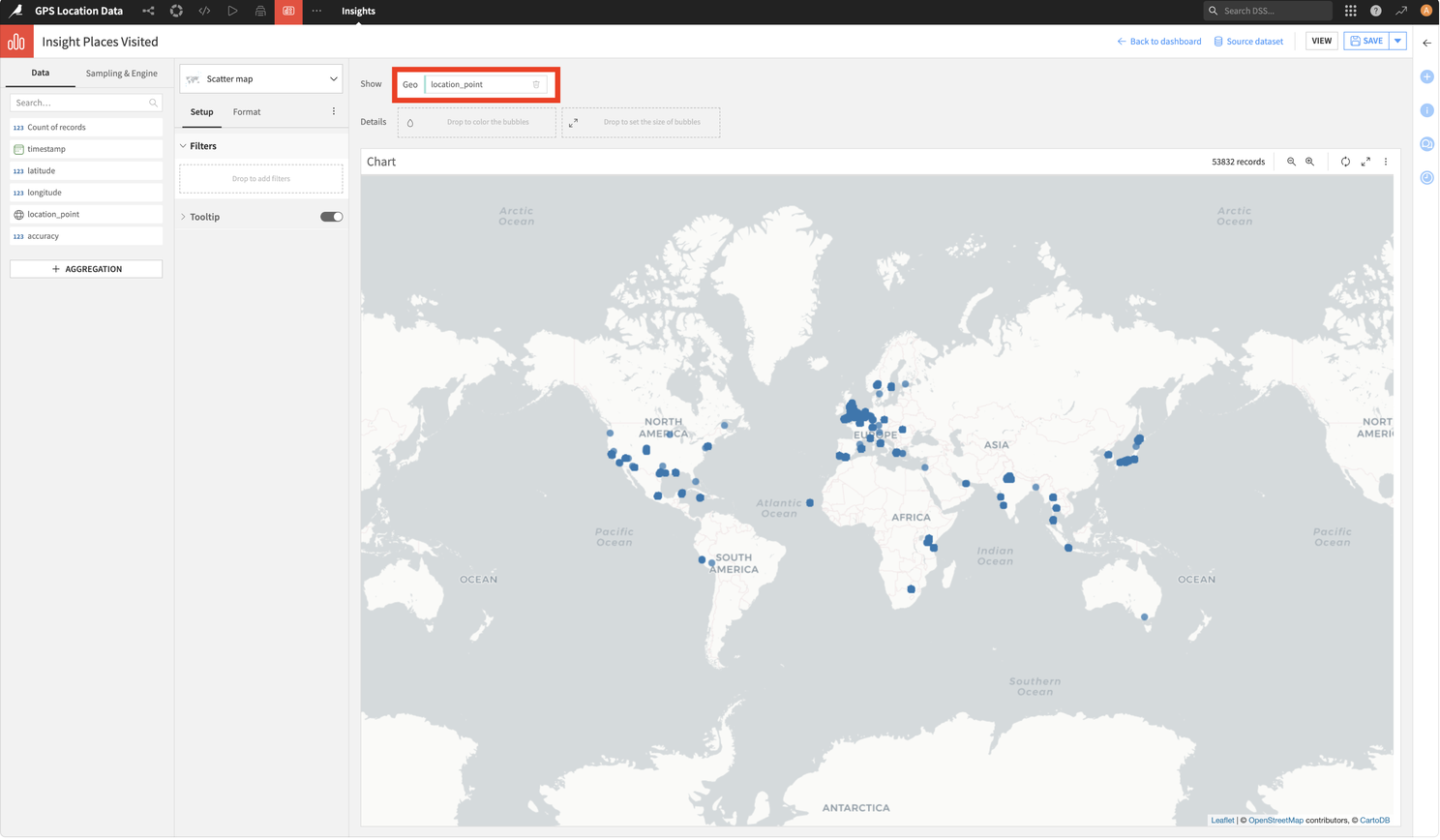Zoom in the chart map

(x=1309, y=162)
